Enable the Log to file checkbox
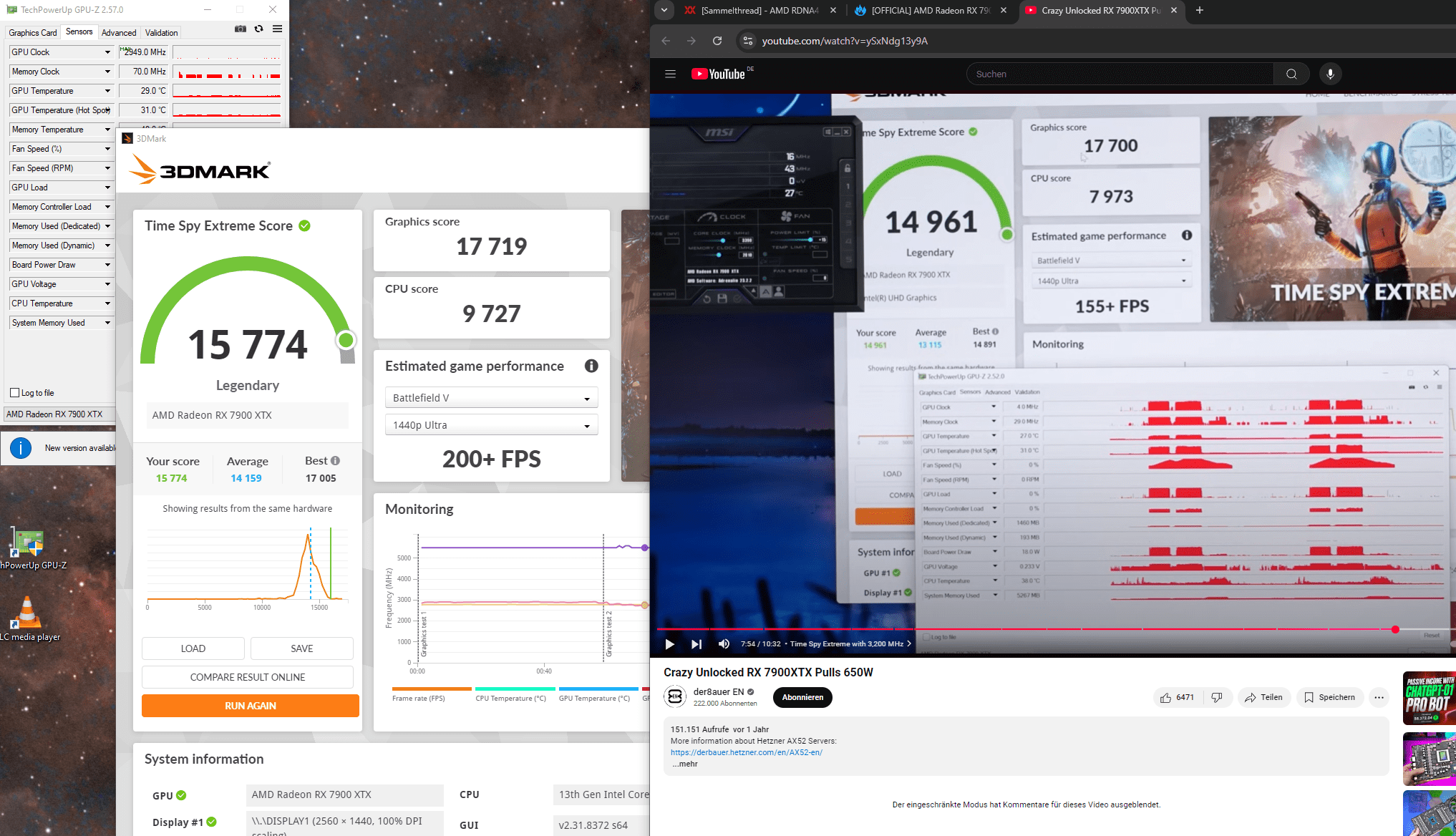Screen dimensions: 1456x836 click(x=14, y=393)
